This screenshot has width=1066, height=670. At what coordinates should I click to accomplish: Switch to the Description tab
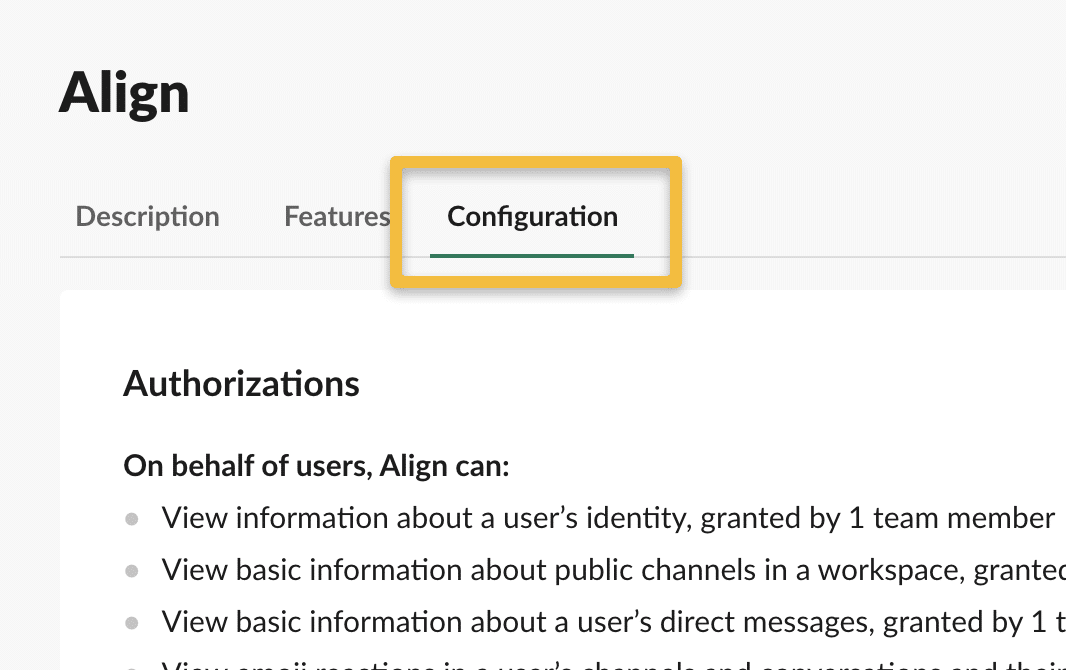coord(147,217)
